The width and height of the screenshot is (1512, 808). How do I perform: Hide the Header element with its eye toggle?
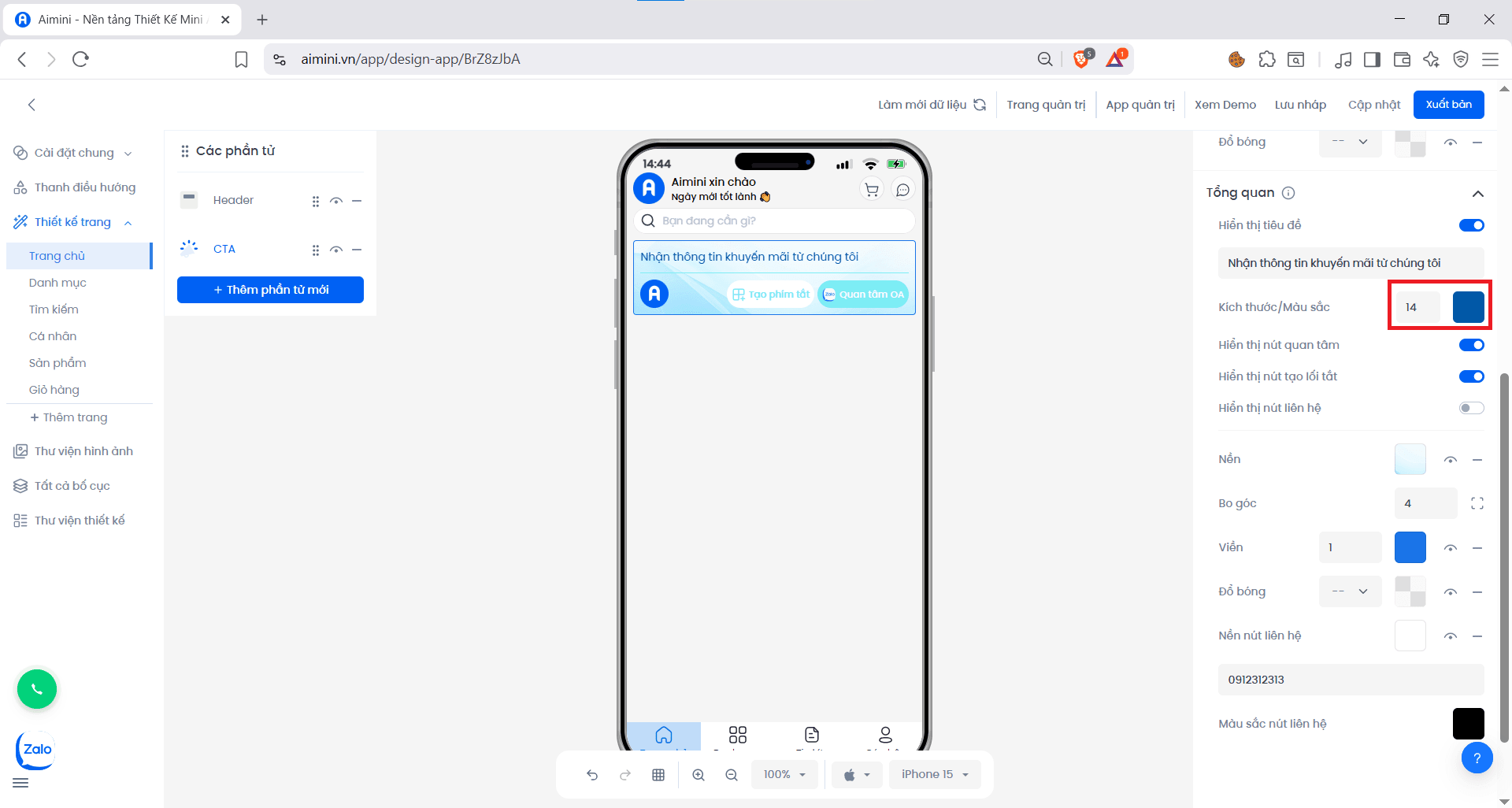click(336, 201)
